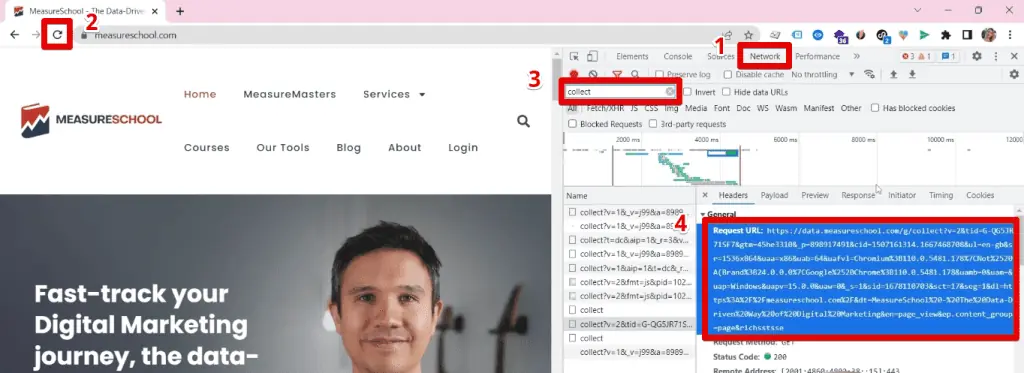Switch to the Performance tab
The width and height of the screenshot is (1024, 373).
pos(818,57)
